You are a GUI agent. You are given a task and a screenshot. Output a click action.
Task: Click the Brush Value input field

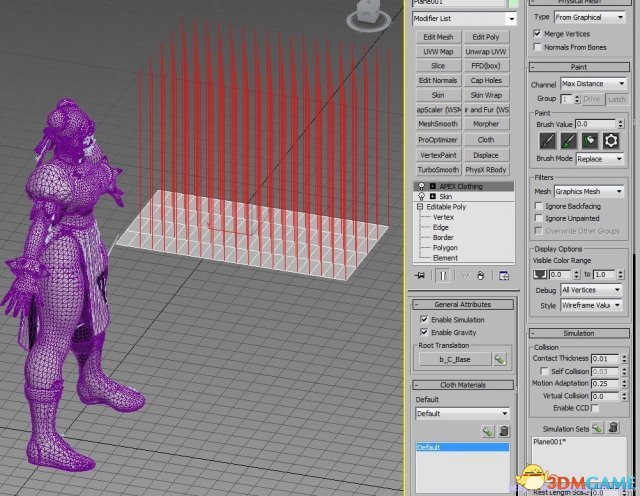[x=595, y=124]
